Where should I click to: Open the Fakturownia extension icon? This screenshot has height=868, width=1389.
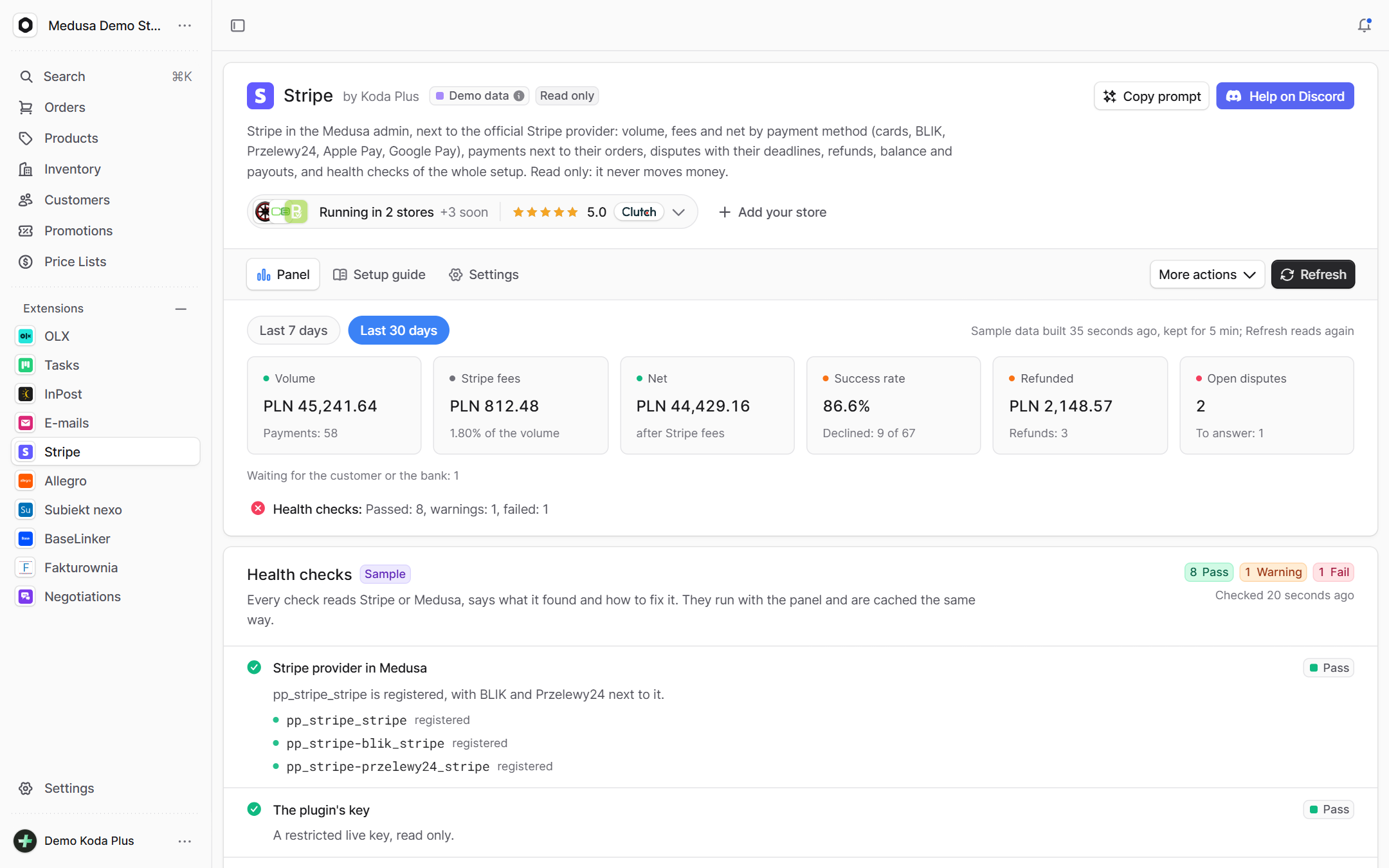coord(26,568)
